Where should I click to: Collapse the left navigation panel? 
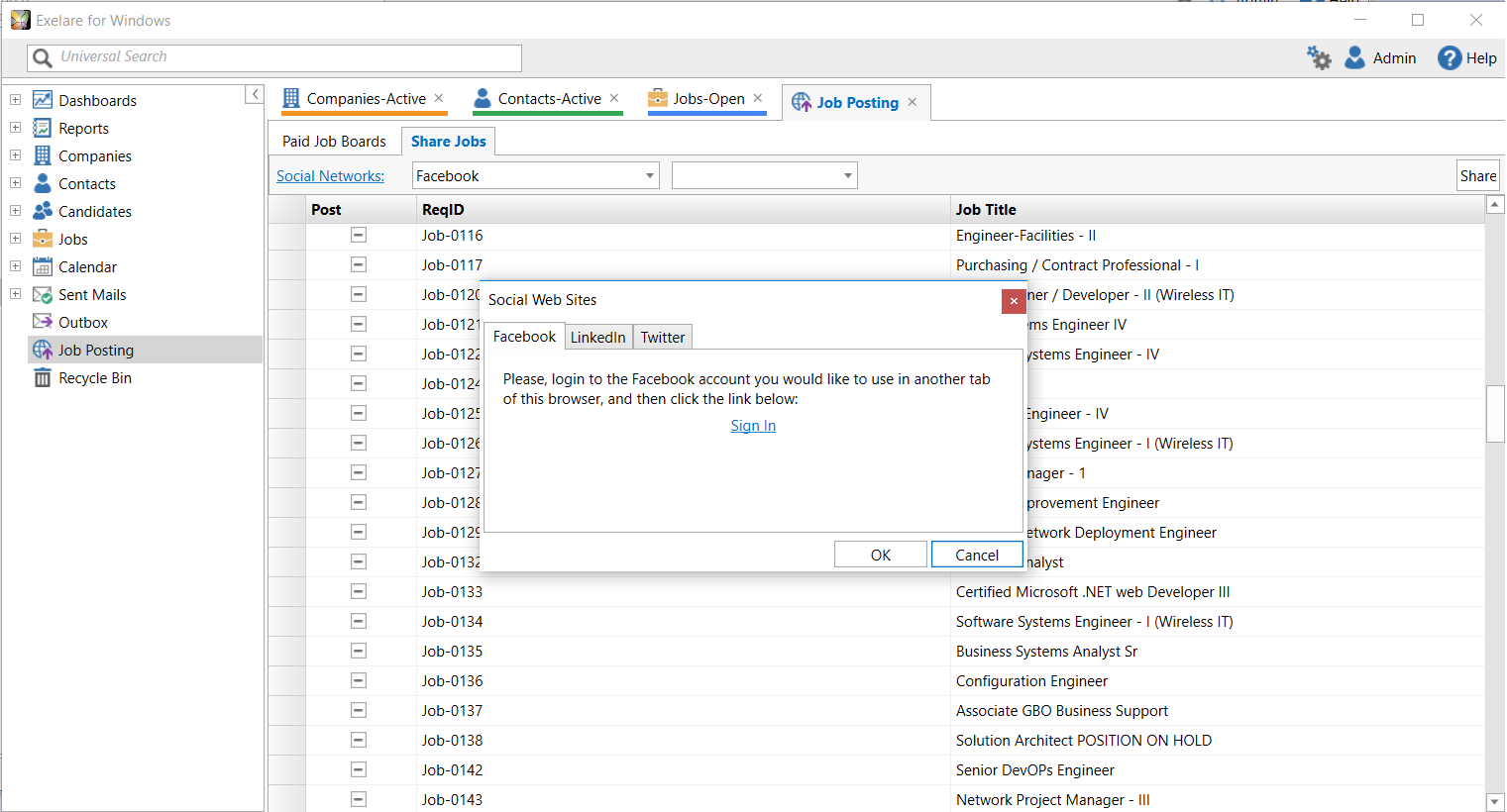(255, 94)
